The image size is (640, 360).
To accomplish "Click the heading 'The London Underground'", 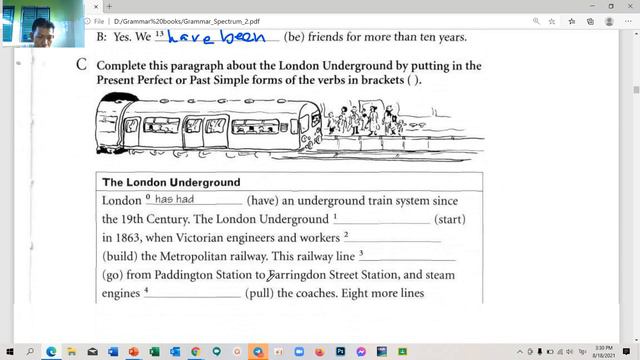I will pyautogui.click(x=171, y=182).
